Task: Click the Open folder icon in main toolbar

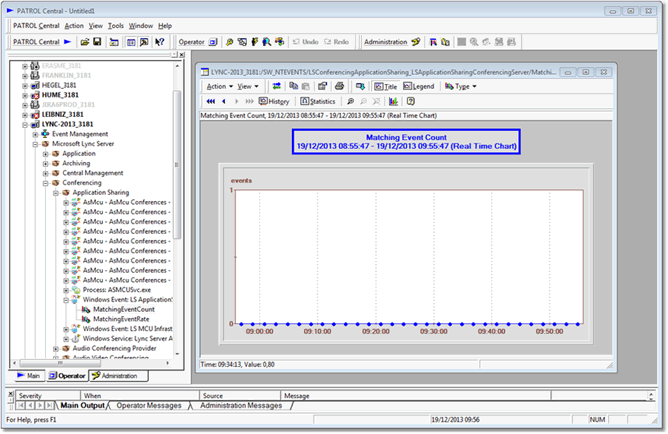Action: point(85,43)
